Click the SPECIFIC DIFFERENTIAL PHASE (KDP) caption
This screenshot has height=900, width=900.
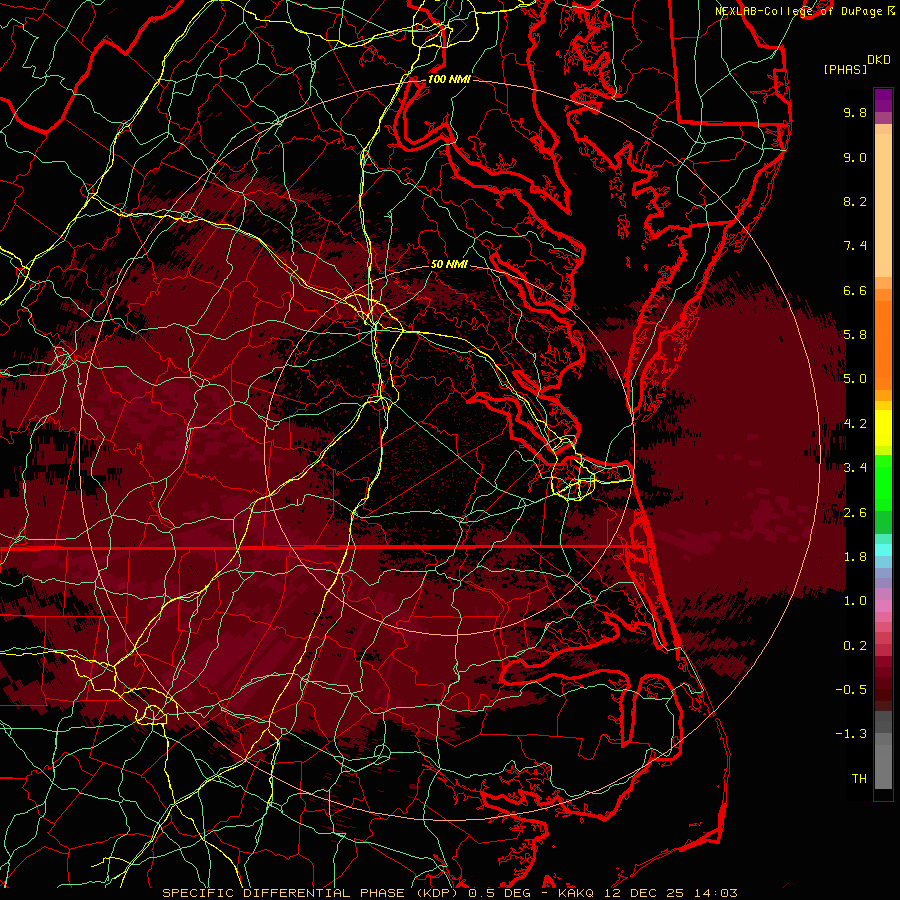pos(312,893)
